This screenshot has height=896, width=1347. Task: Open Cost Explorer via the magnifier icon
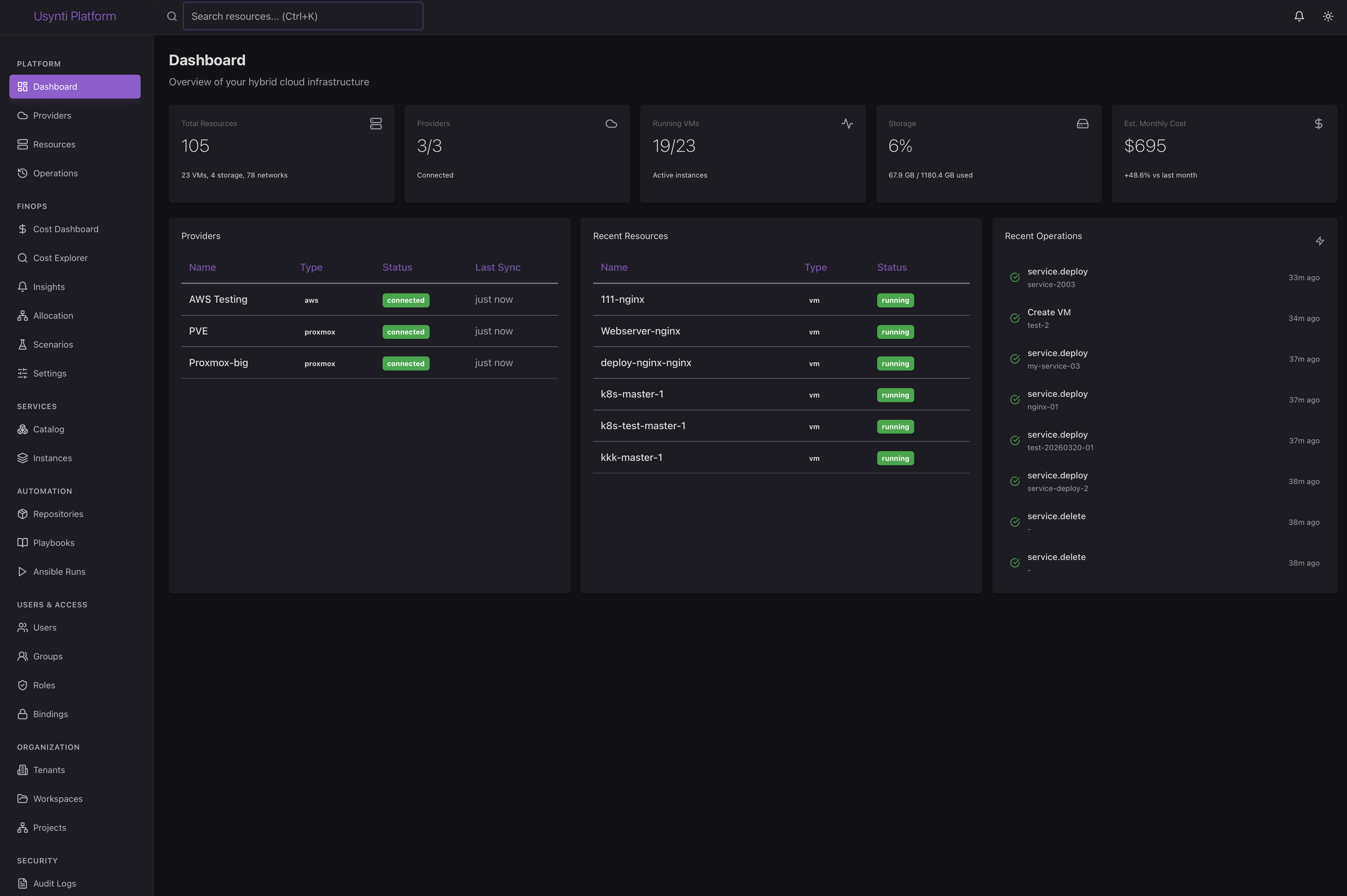[22, 258]
